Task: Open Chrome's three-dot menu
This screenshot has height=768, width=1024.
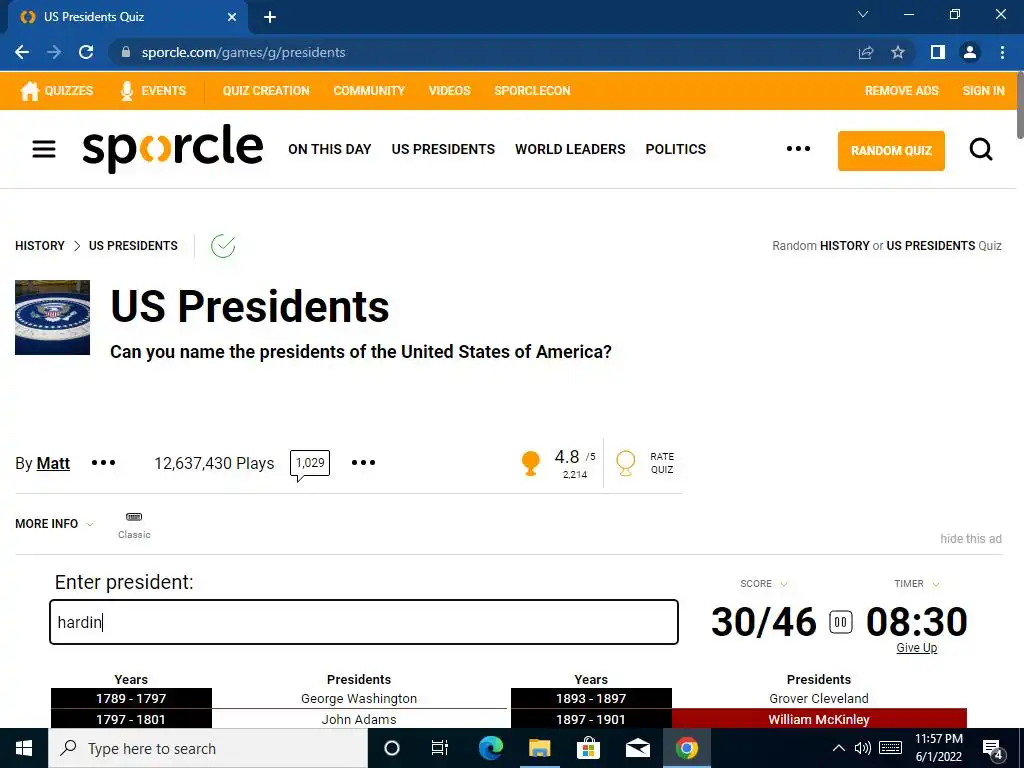Action: 1002,52
